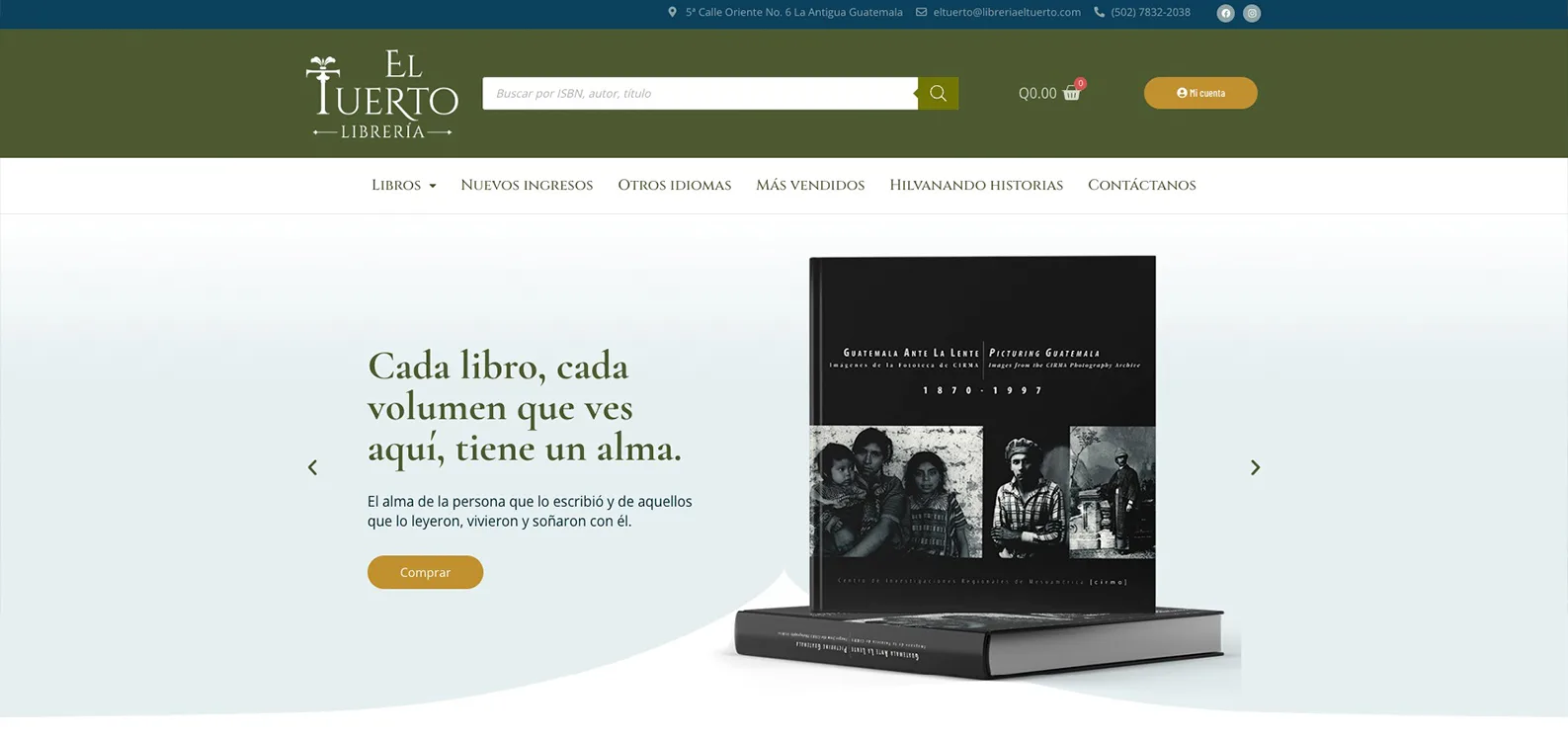Open the Instagram social icon
The height and width of the screenshot is (738, 1568).
(1252, 13)
